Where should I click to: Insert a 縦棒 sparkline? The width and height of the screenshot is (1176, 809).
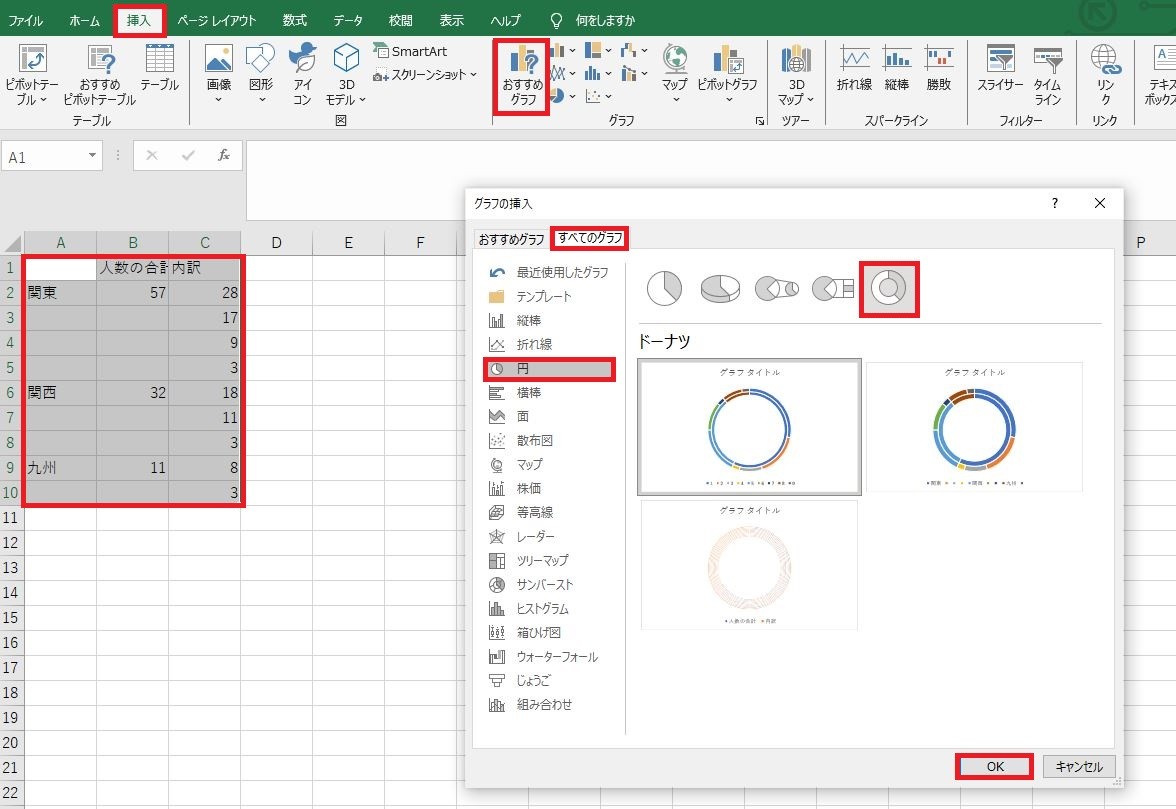[x=896, y=68]
